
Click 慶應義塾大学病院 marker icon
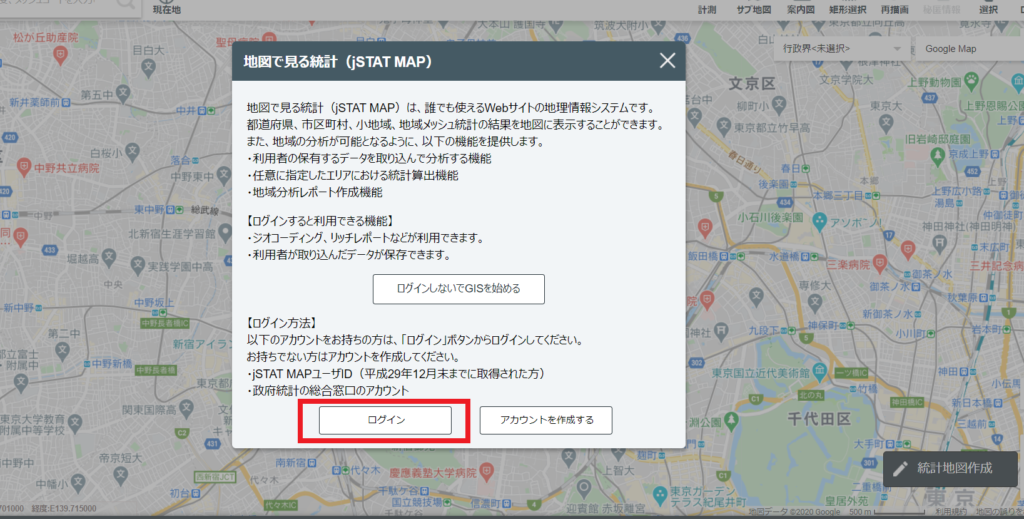(x=487, y=472)
